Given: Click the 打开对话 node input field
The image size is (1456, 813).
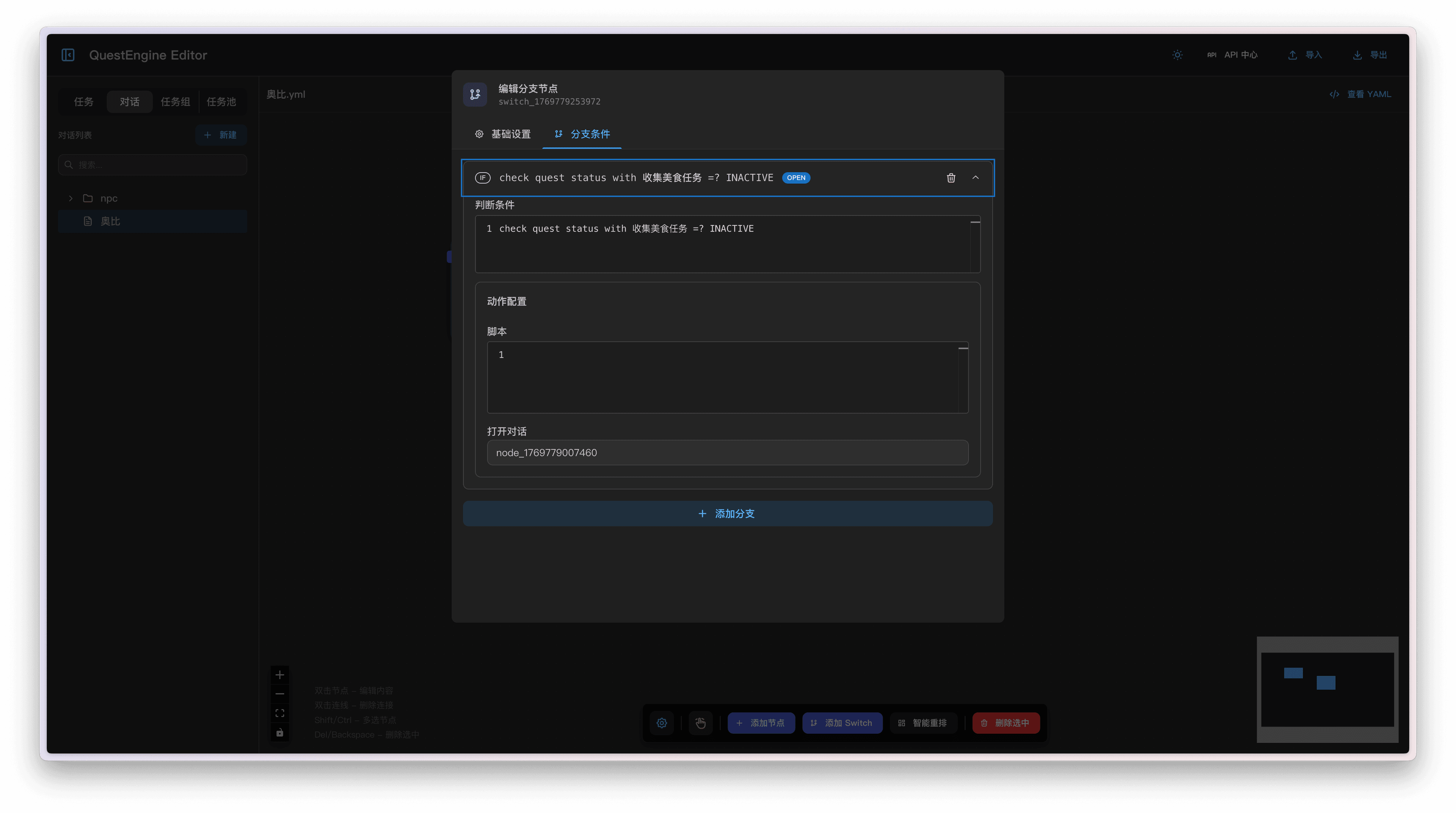Looking at the screenshot, I should (x=728, y=452).
